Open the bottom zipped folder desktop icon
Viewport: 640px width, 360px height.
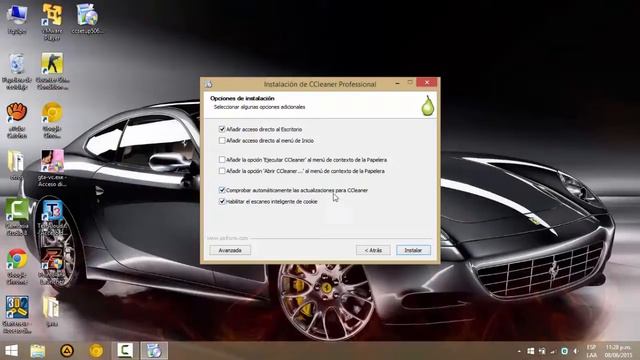coord(51,311)
